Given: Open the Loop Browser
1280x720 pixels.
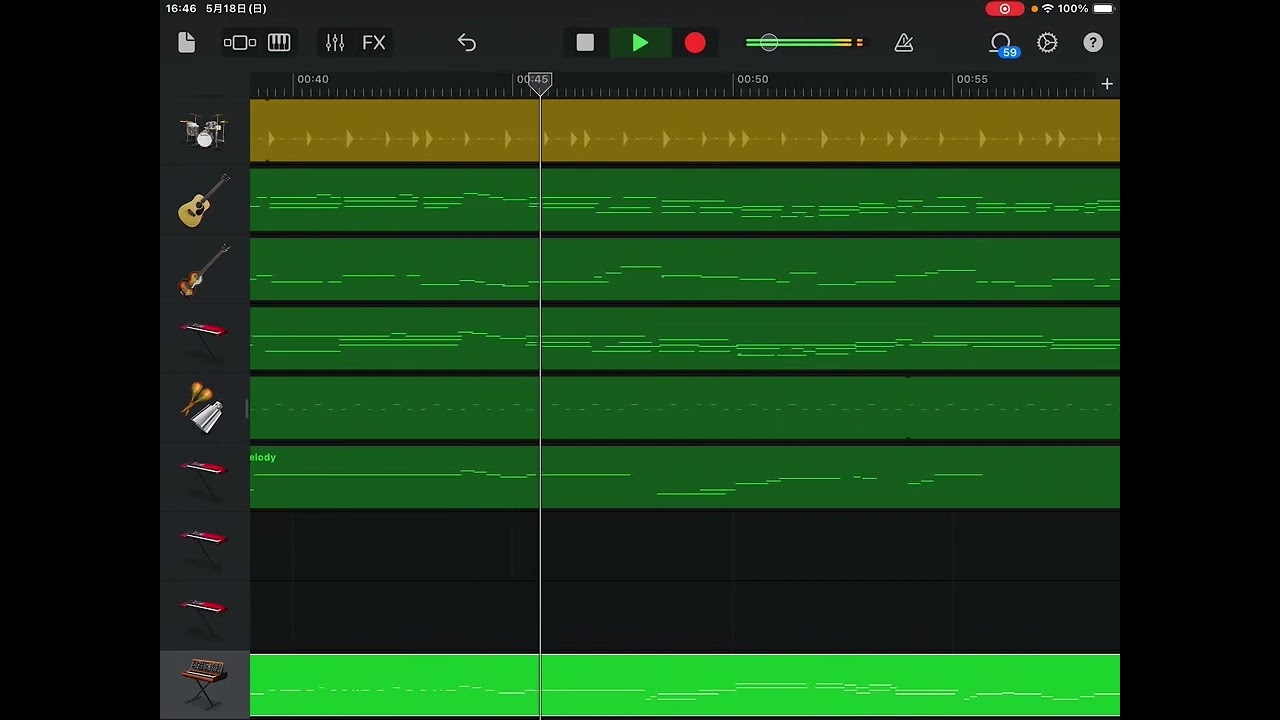Looking at the screenshot, I should tap(1001, 43).
